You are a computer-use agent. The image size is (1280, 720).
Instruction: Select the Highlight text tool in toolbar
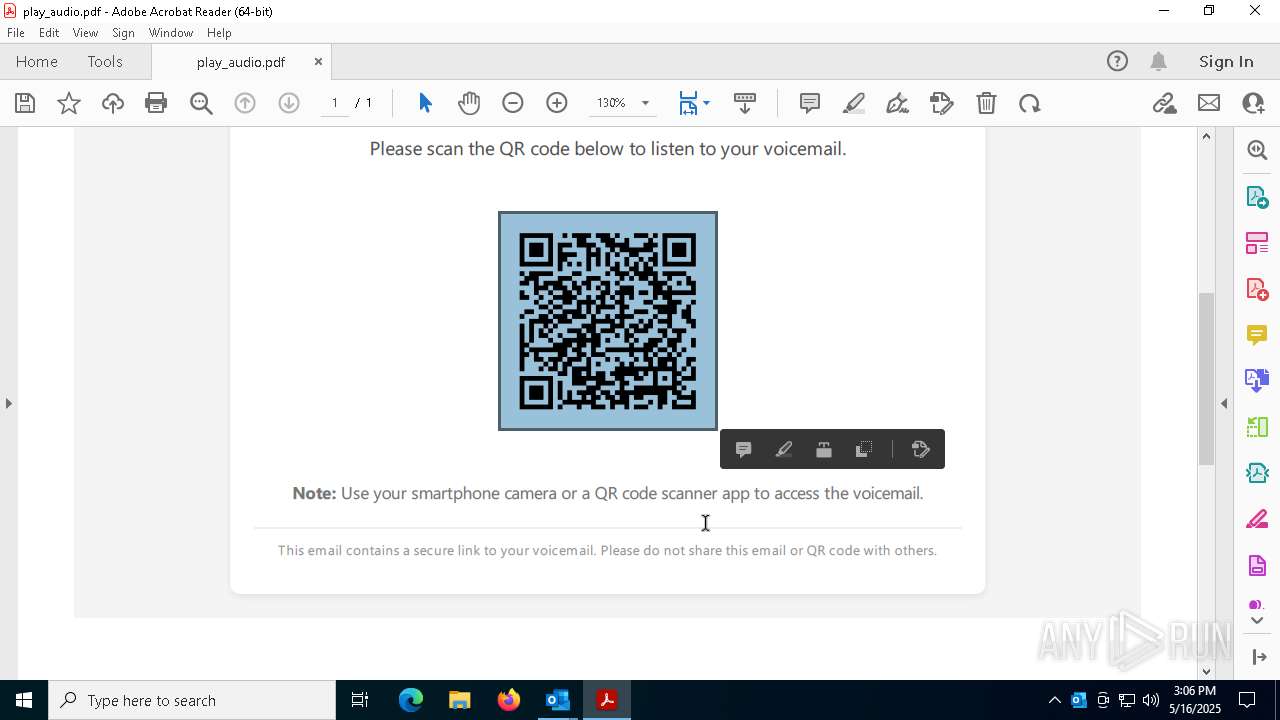854,103
